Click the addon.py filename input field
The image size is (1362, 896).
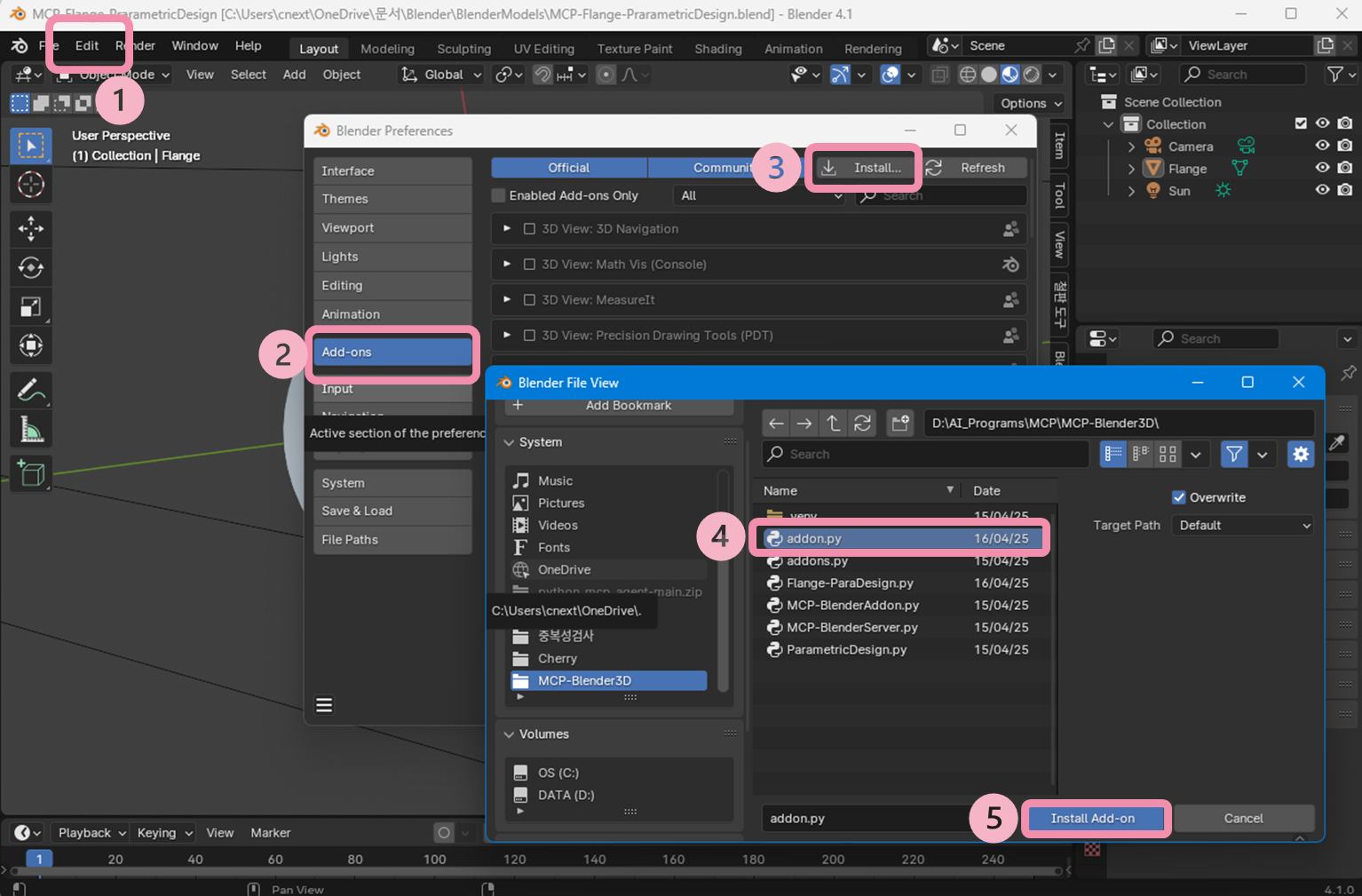(866, 819)
